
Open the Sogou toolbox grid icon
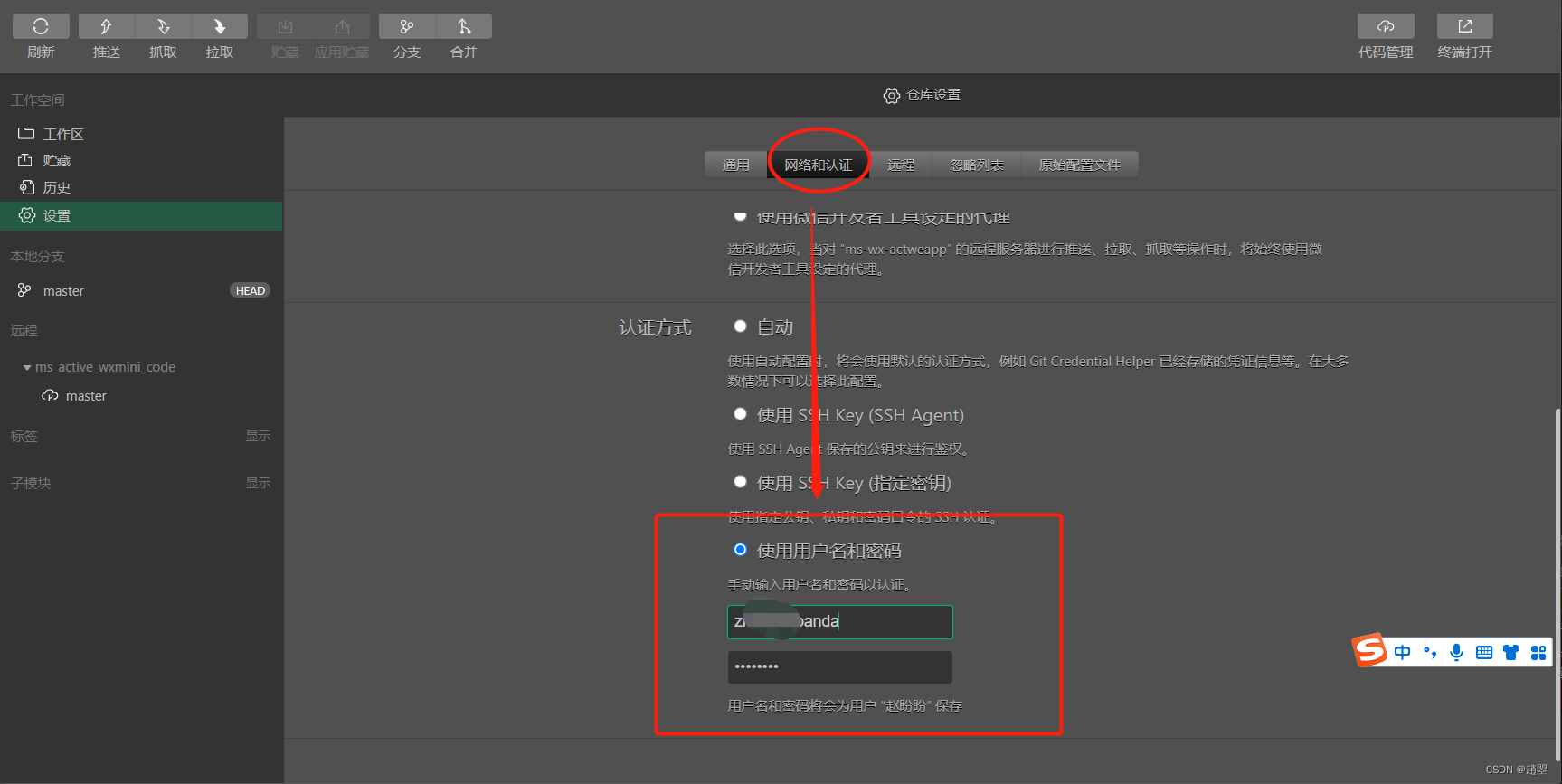tap(1538, 653)
